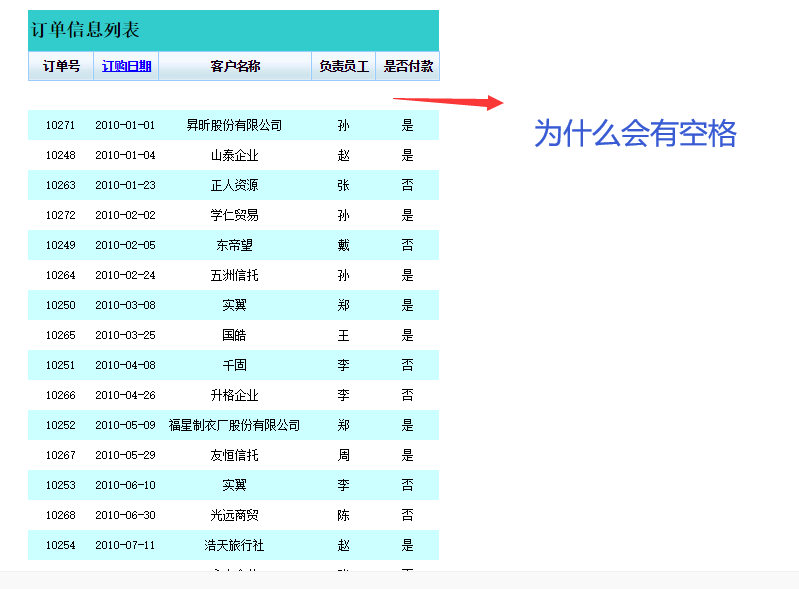
Task: Click customer 光远商贸
Action: click(x=234, y=516)
